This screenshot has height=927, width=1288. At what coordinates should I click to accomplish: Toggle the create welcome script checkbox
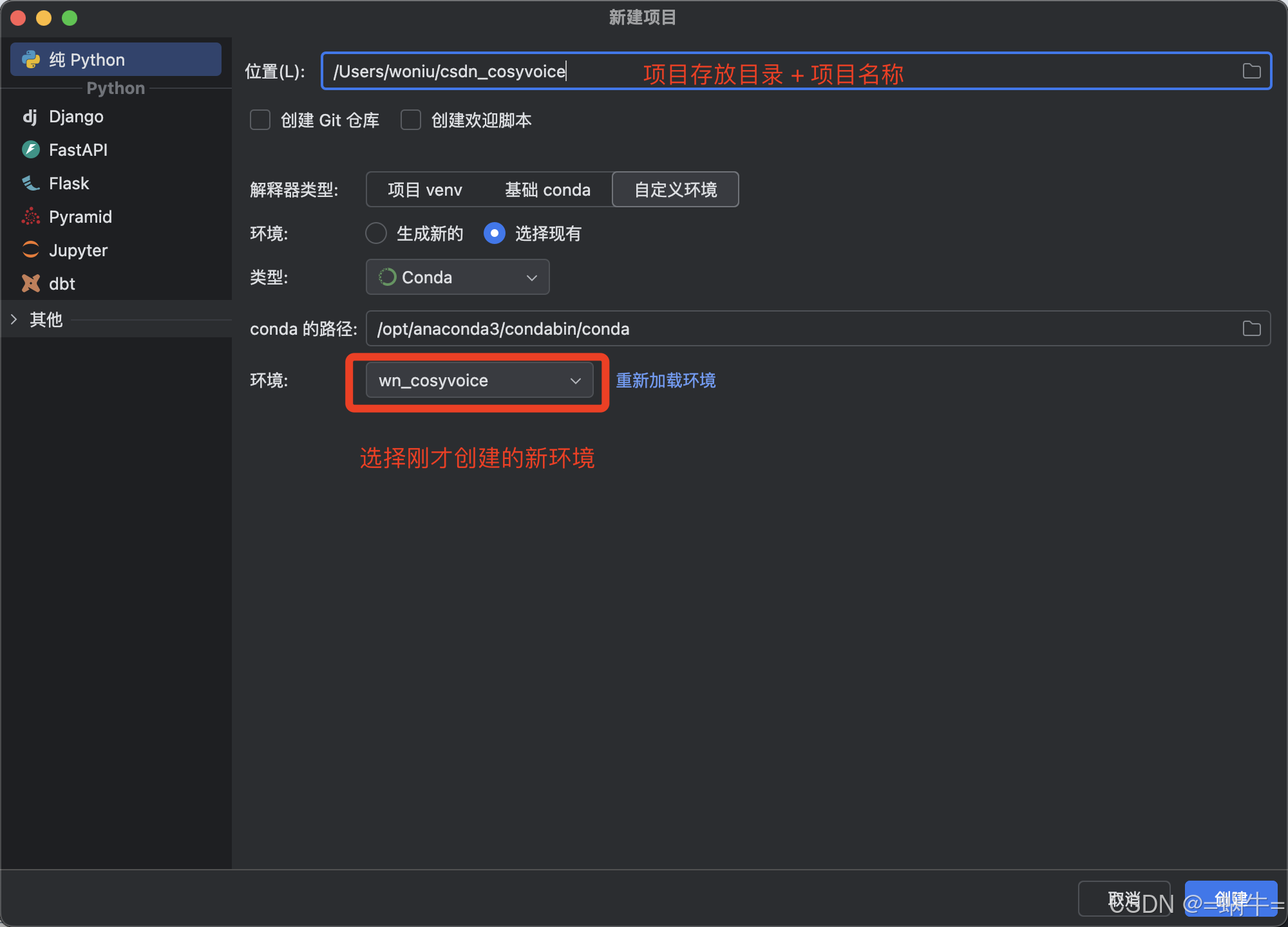[411, 120]
